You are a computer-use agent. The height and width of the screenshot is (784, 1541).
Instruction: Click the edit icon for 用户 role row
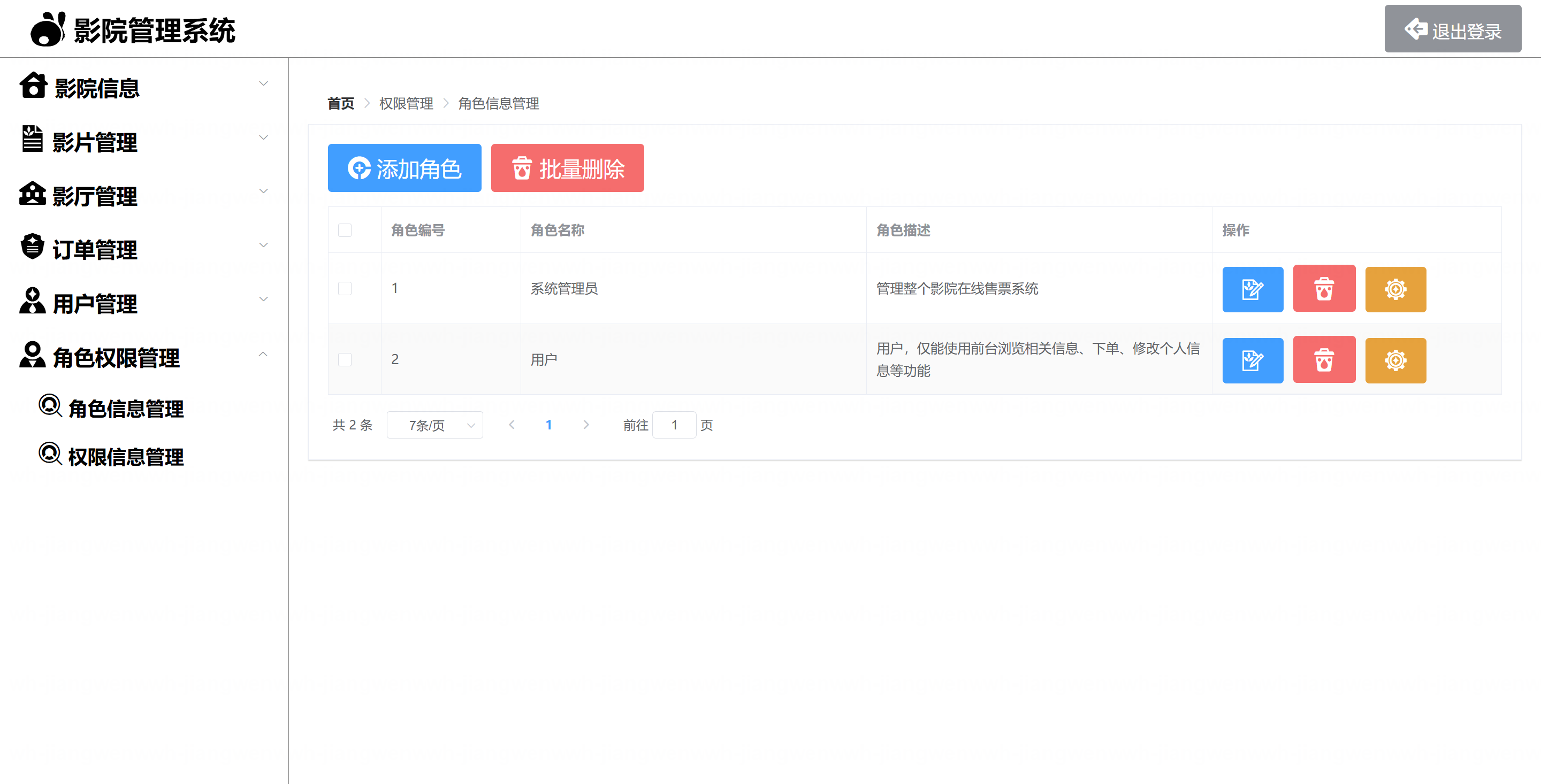point(1252,360)
